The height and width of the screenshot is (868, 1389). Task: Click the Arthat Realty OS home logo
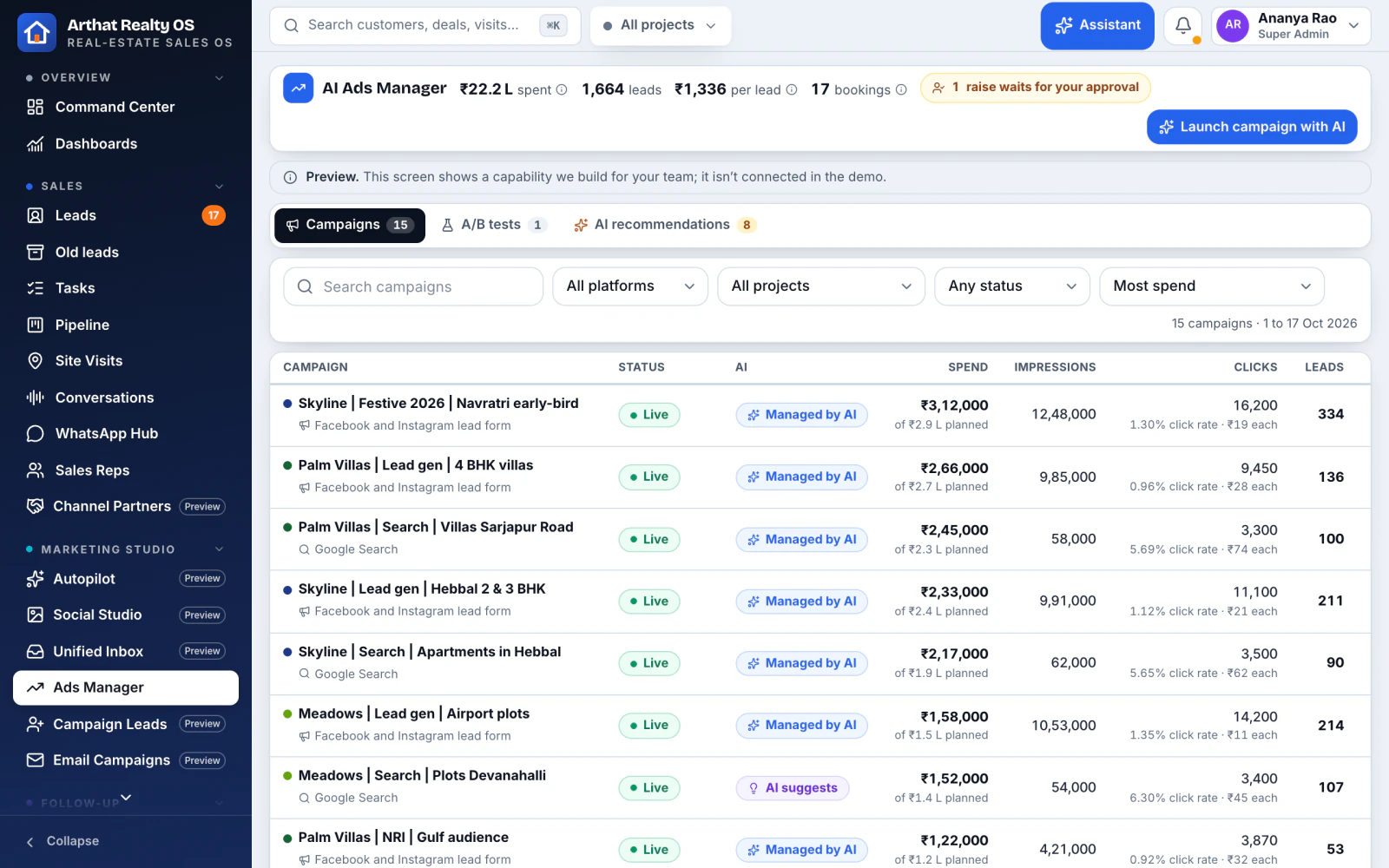[x=36, y=33]
